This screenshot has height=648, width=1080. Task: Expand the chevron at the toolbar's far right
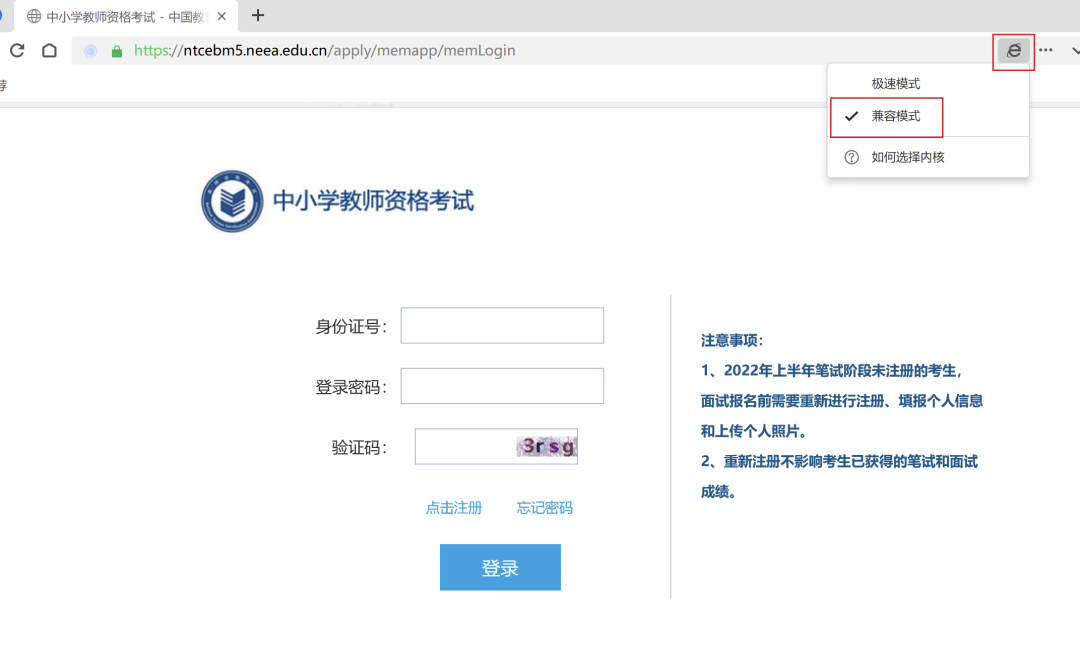click(x=1075, y=50)
